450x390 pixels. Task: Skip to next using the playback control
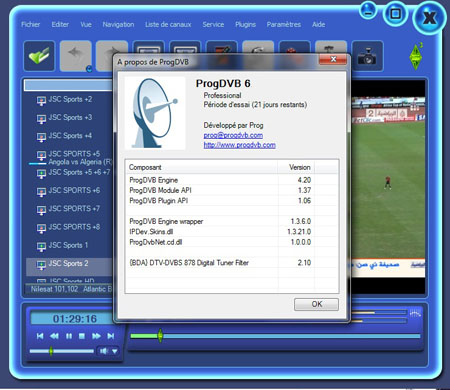pyautogui.click(x=111, y=336)
